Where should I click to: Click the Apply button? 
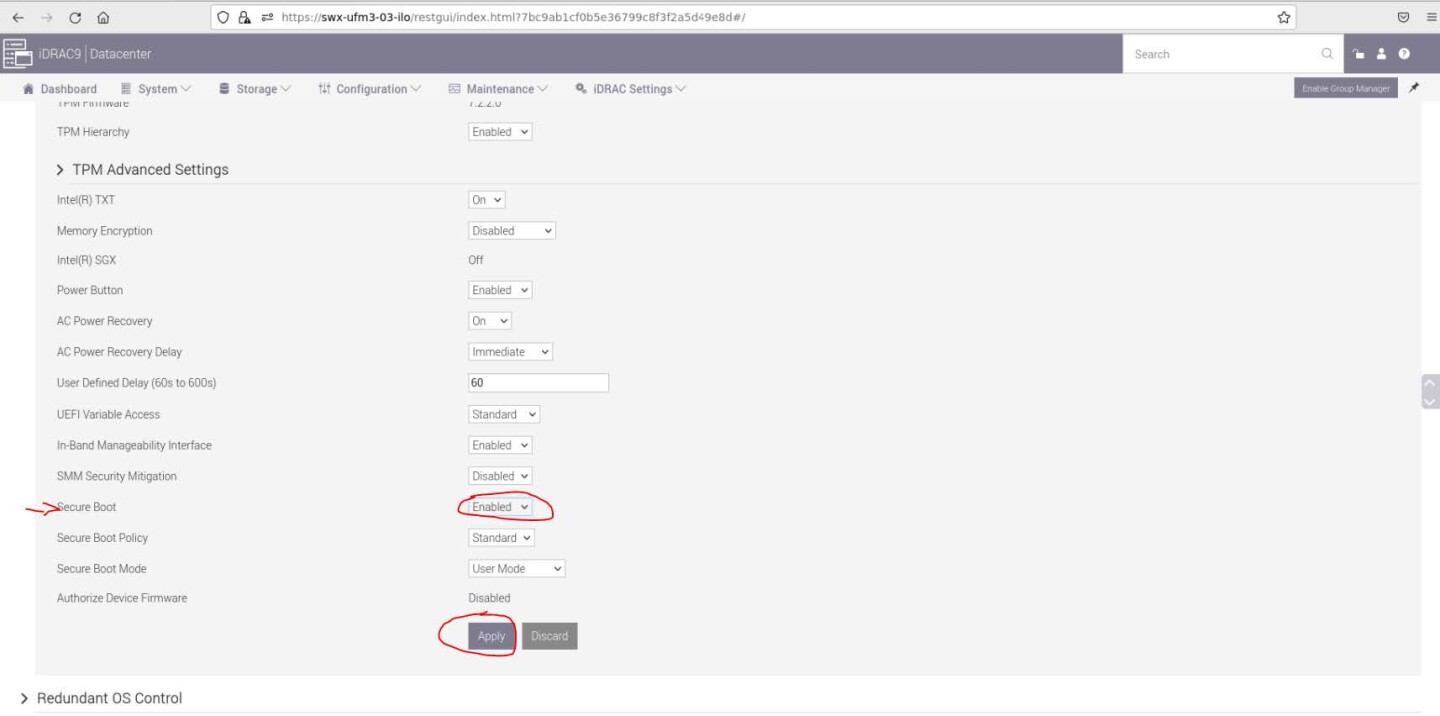pyautogui.click(x=491, y=636)
